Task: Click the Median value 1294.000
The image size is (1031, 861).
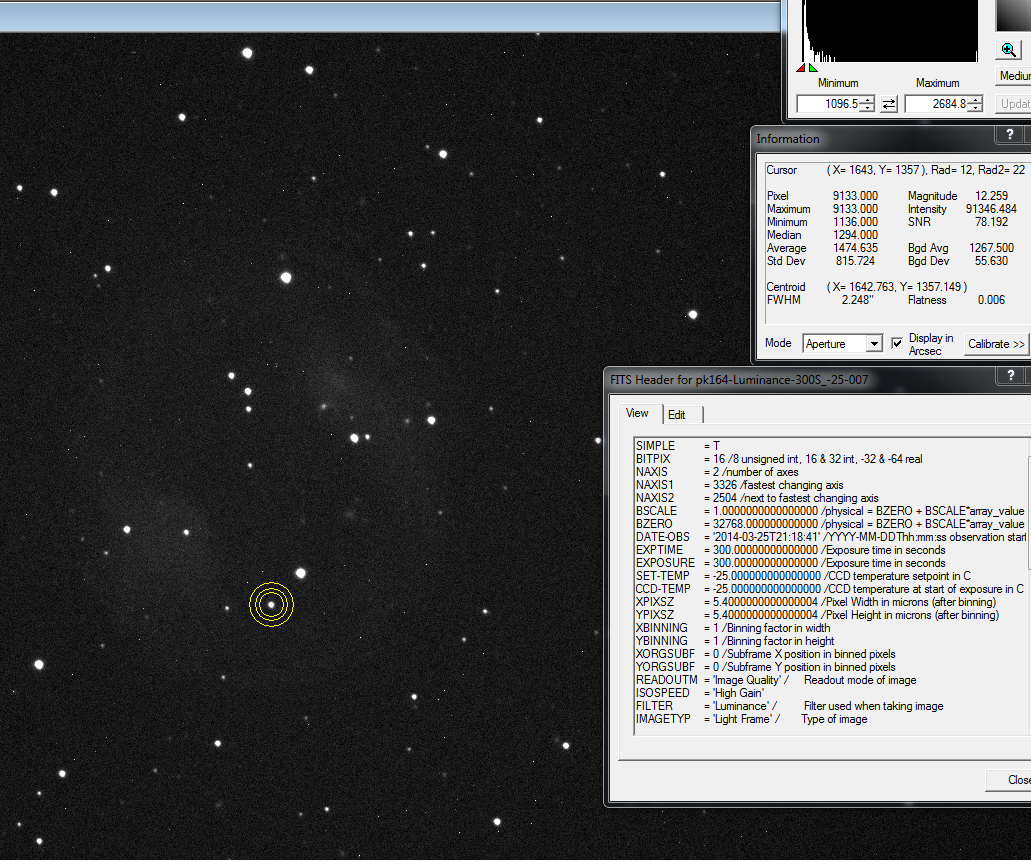Action: click(x=855, y=235)
